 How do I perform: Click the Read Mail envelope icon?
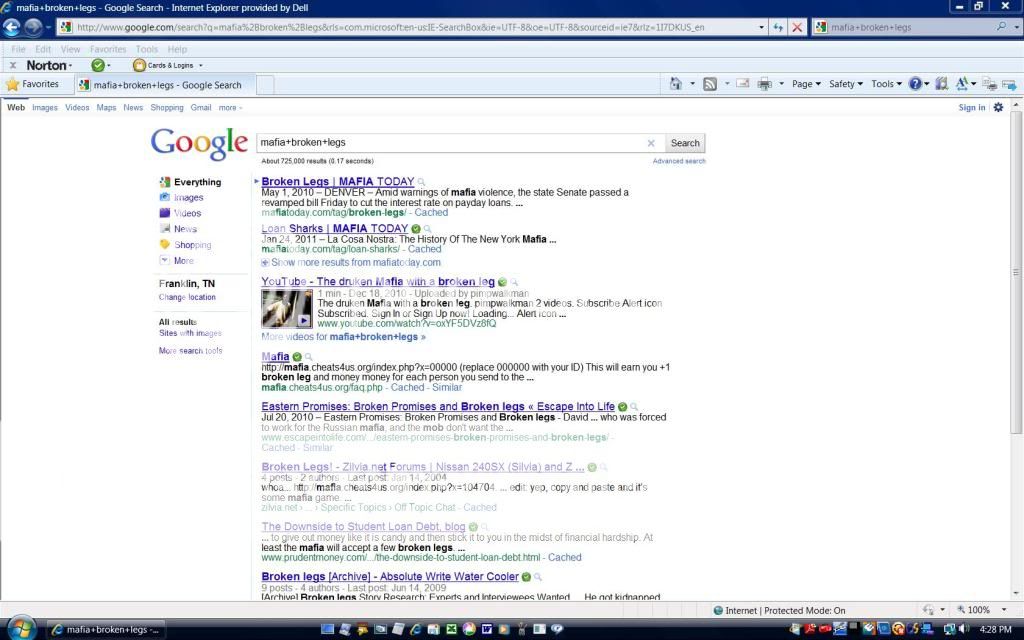point(743,84)
